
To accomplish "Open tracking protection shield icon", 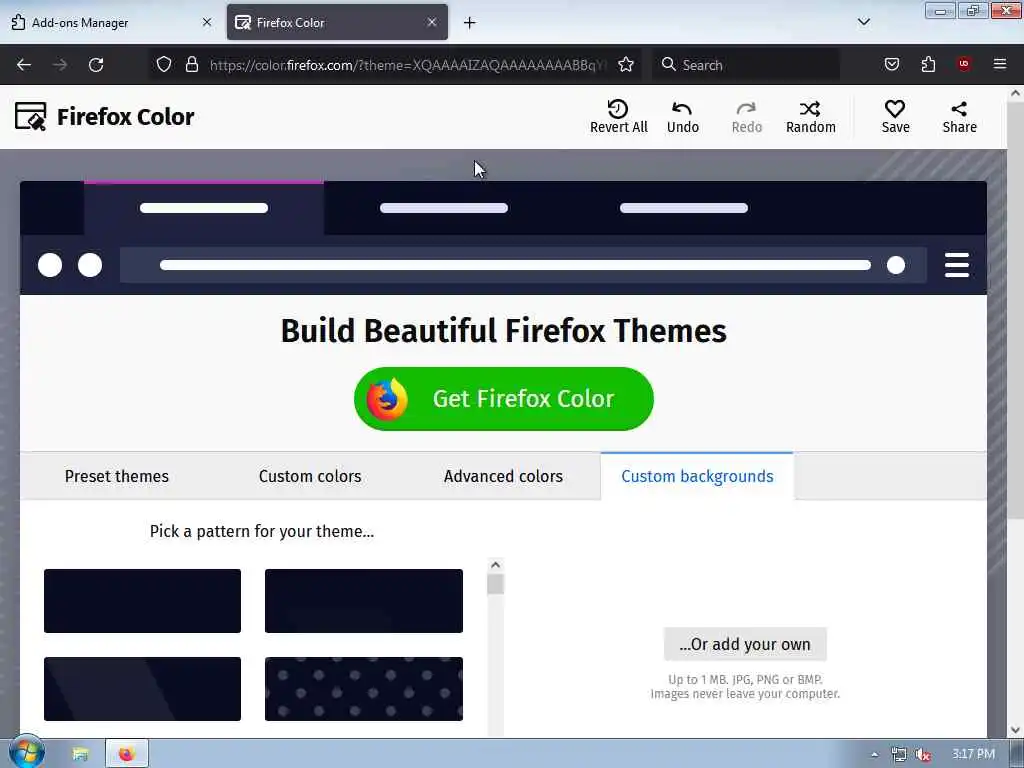I will [164, 64].
